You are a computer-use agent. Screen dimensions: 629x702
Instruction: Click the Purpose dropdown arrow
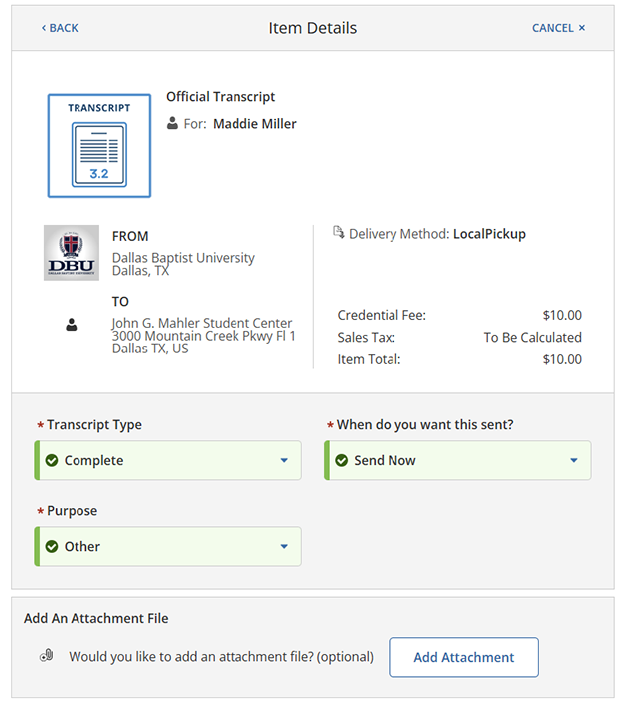coord(284,547)
